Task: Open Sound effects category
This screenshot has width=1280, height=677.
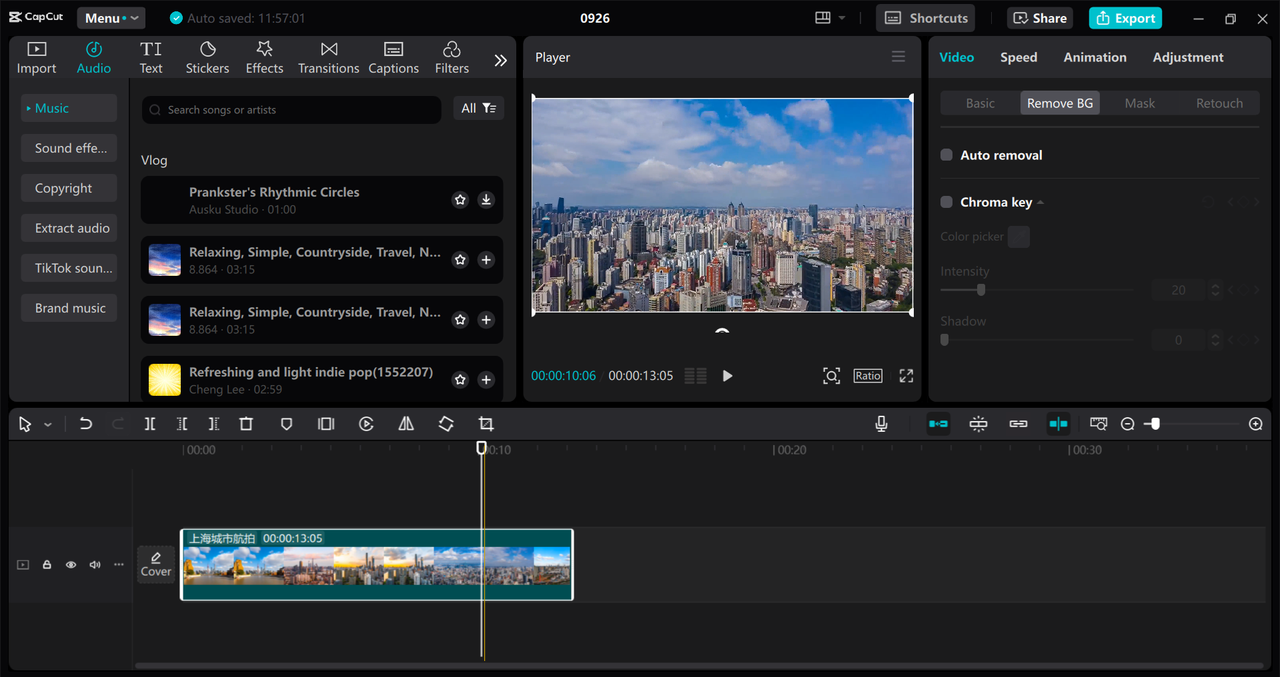Action: coord(70,148)
